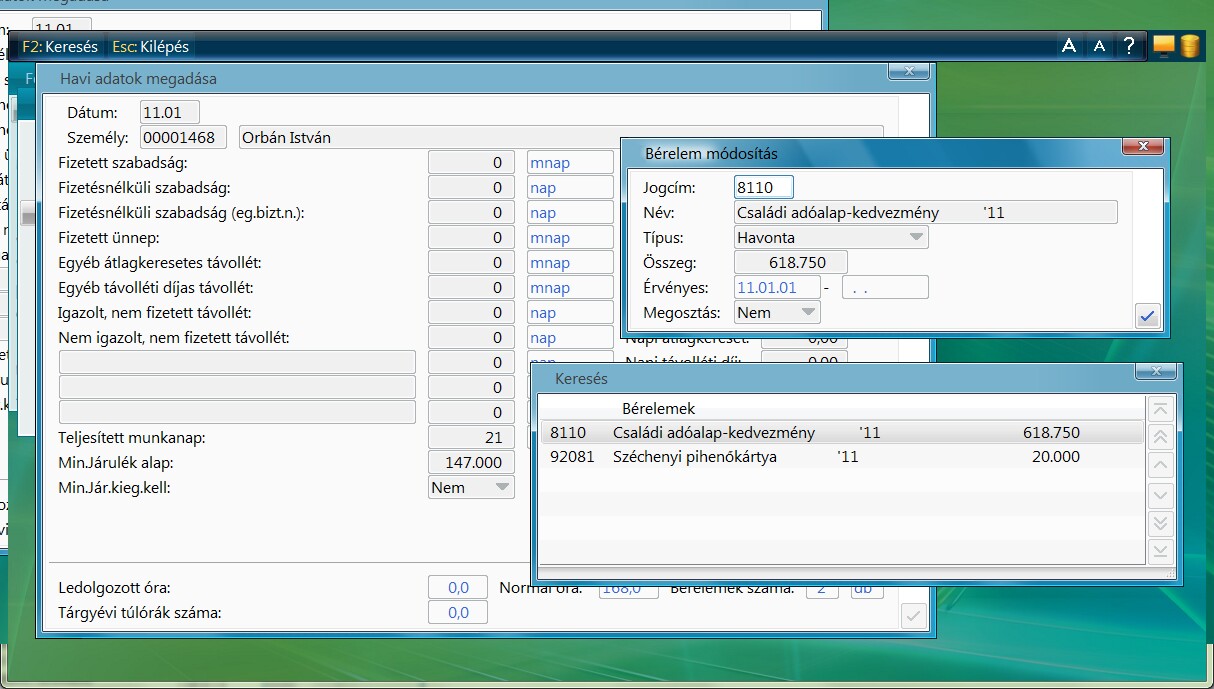Viewport: 1214px width, 689px height.
Task: Confirm Bérelem módosítás with the checkmark
Action: pos(1147,317)
